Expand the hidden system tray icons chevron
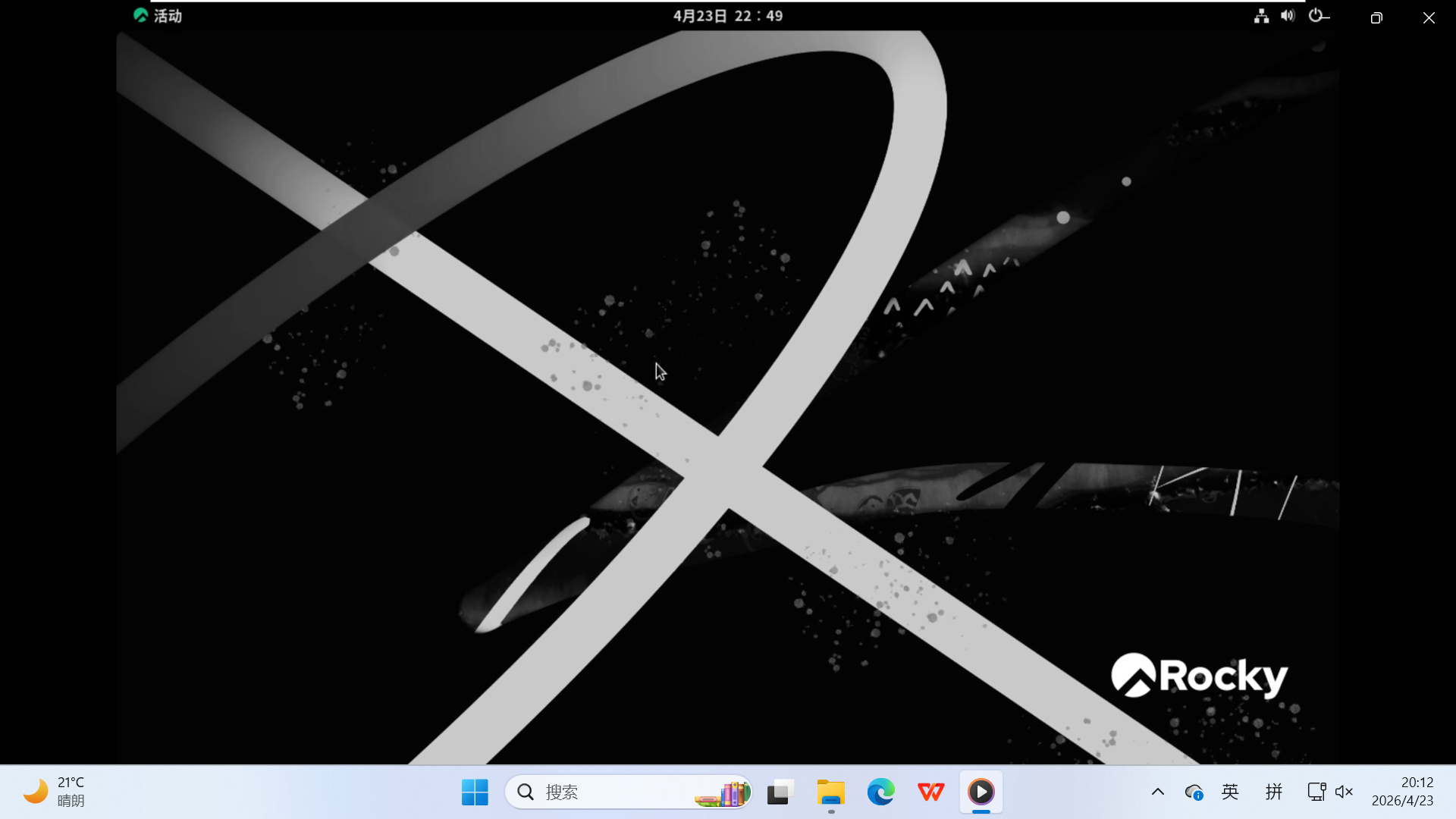 (1157, 792)
